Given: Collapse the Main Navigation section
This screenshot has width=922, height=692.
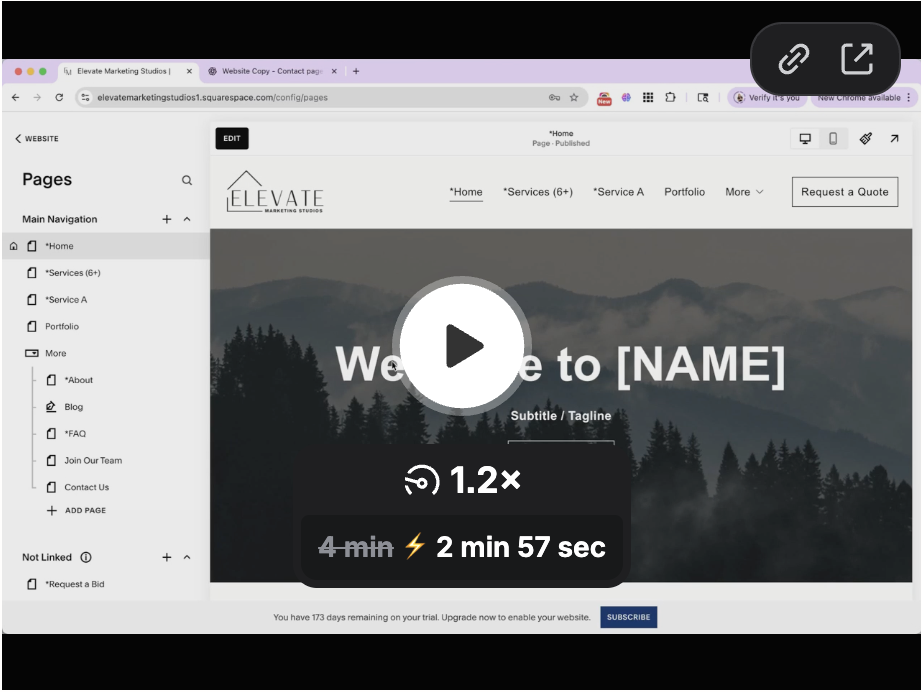Looking at the screenshot, I should (x=187, y=219).
